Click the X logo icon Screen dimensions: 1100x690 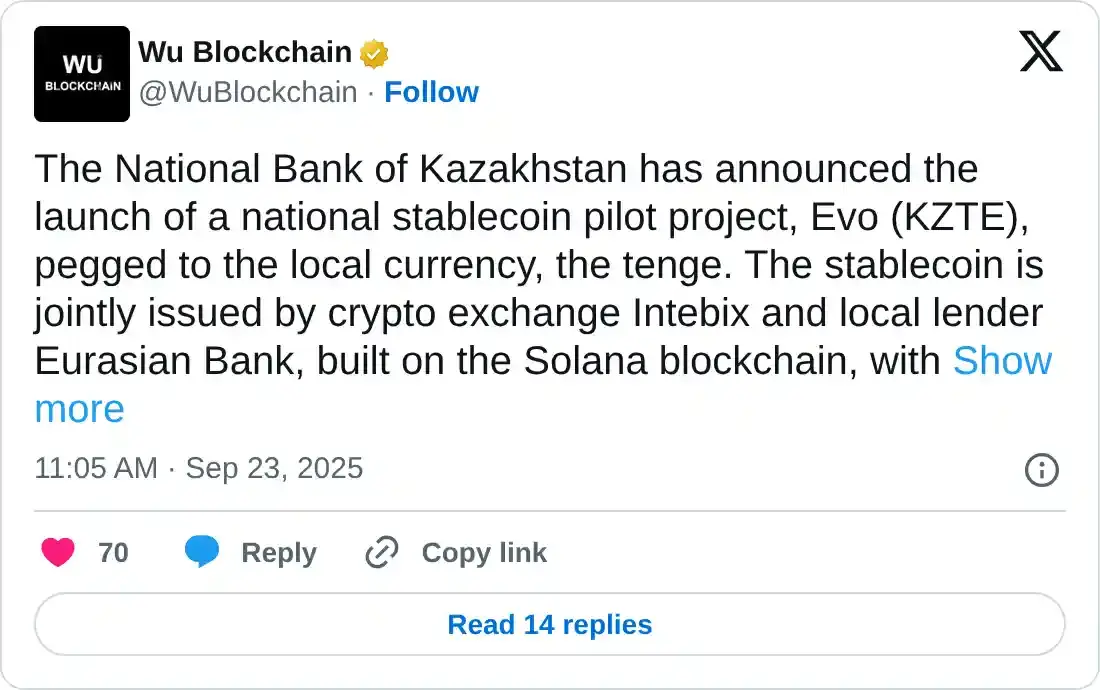click(x=1041, y=50)
